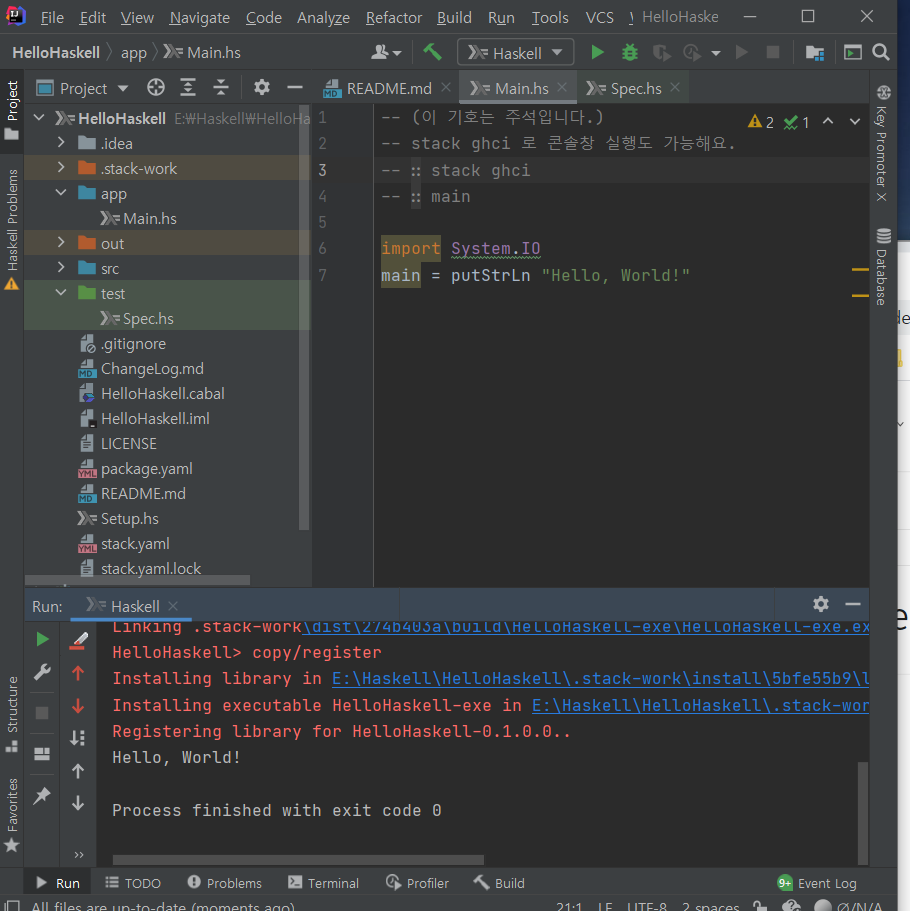This screenshot has height=911, width=910.
Task: Open the Database side panel
Action: pyautogui.click(x=883, y=266)
